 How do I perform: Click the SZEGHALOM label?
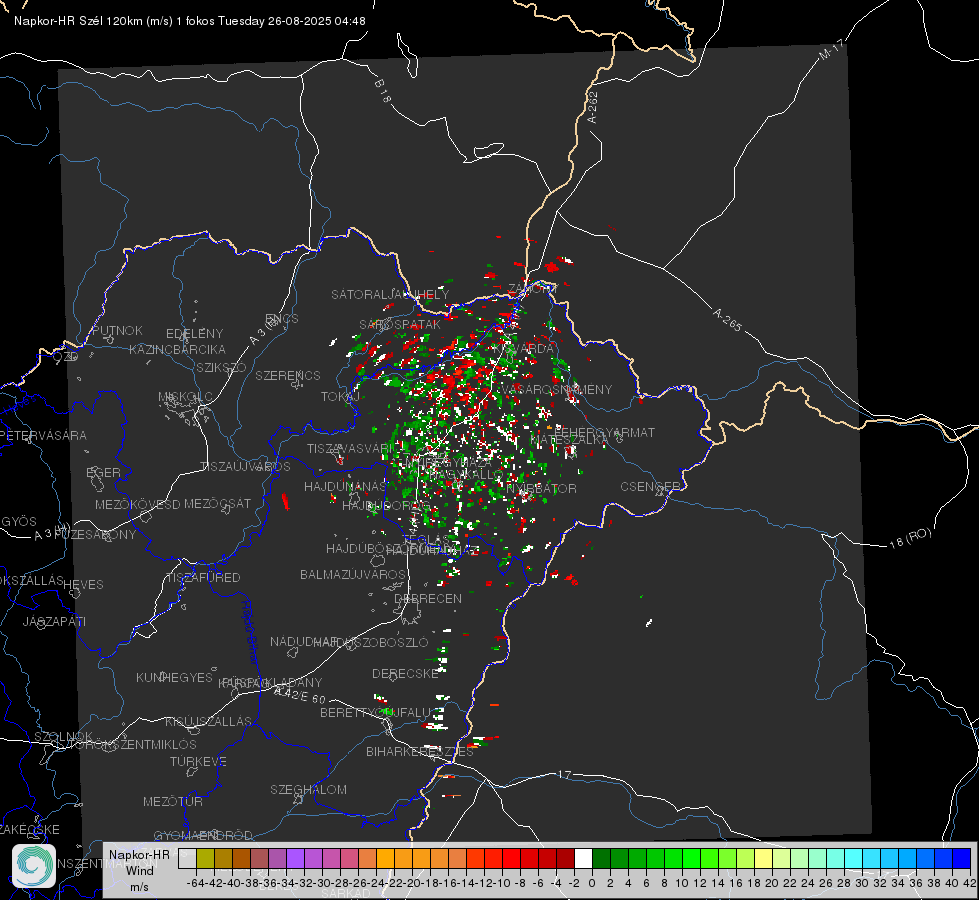(x=308, y=789)
